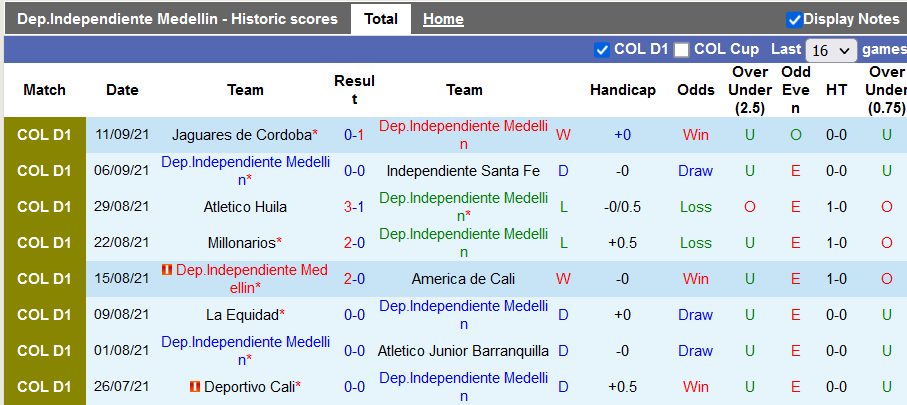The image size is (907, 405).
Task: Click the Handicap column header
Action: pos(623,90)
